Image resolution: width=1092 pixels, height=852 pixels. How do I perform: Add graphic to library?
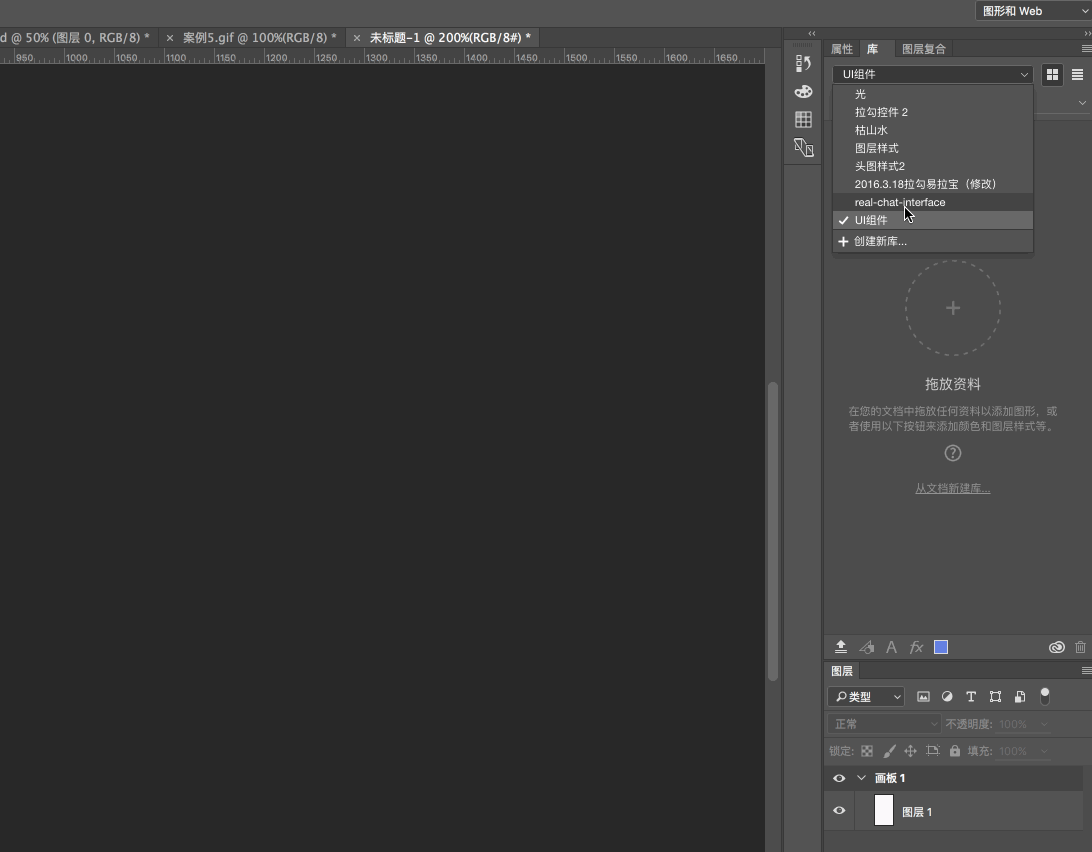[x=866, y=647]
